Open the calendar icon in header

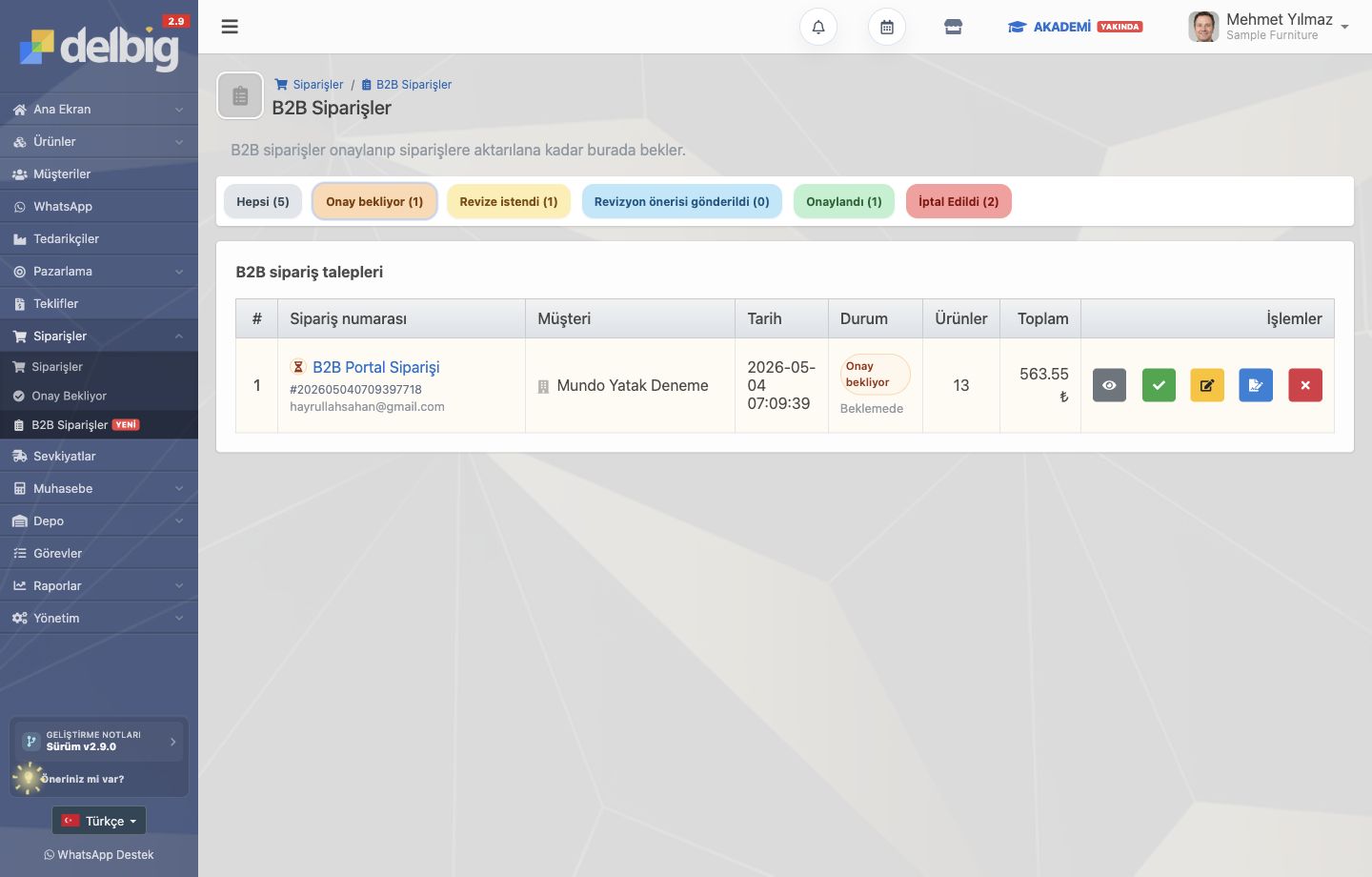(887, 27)
